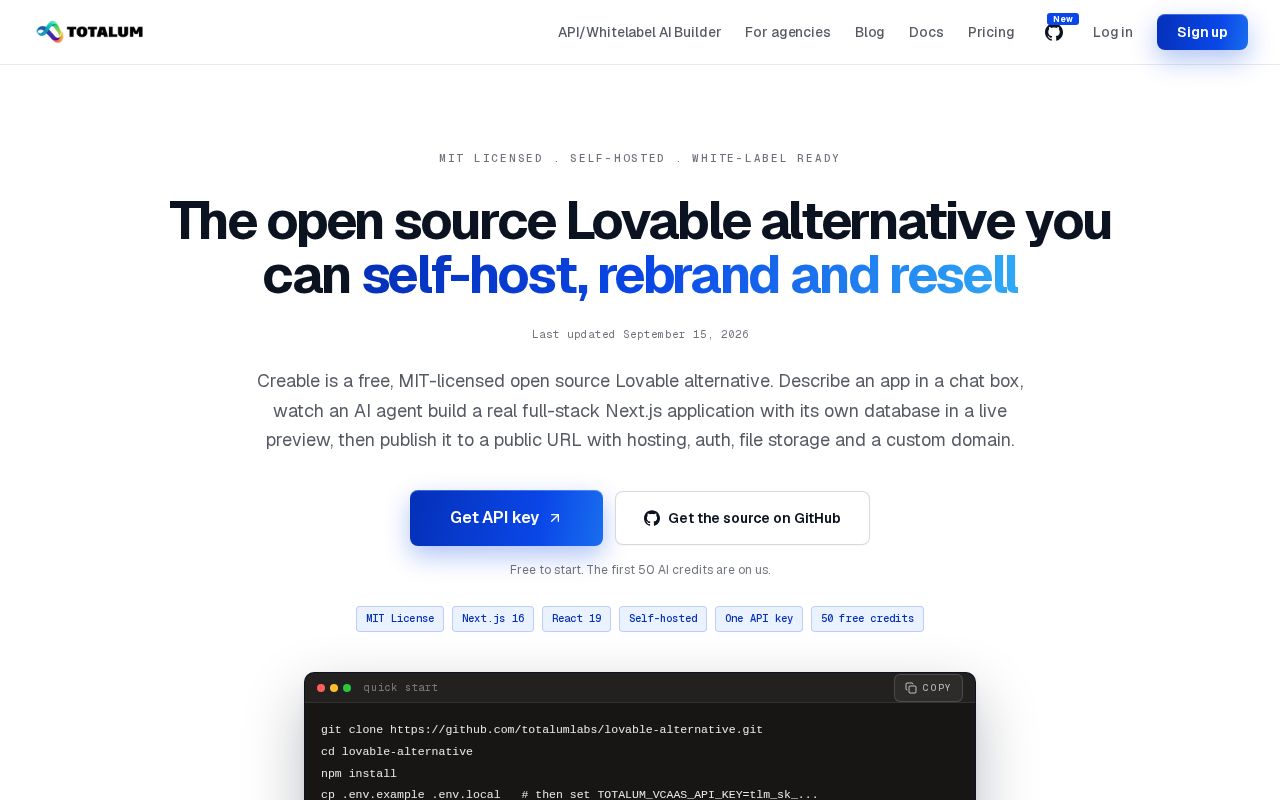Click the MIT License tag

point(400,619)
